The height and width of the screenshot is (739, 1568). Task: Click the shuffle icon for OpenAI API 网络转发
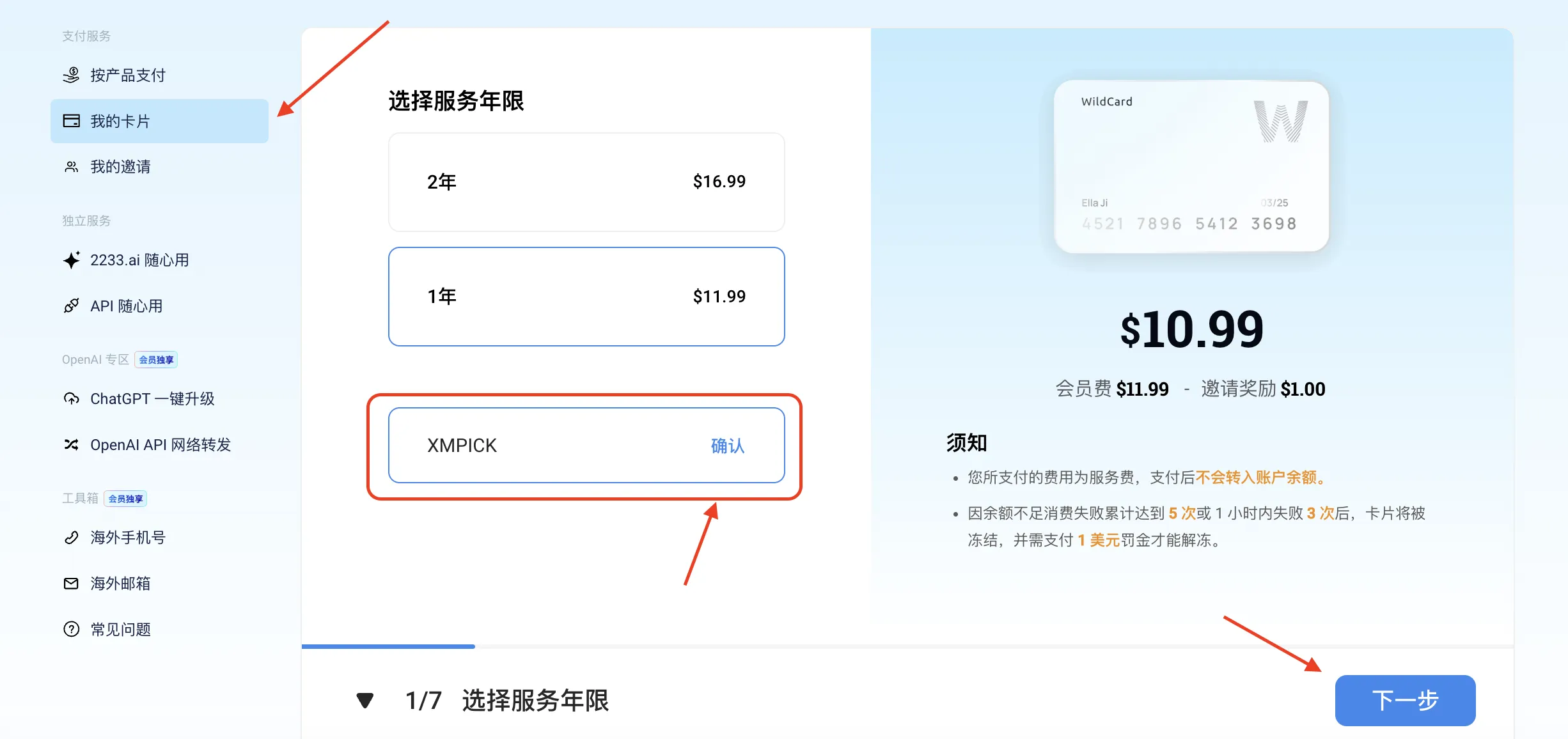pyautogui.click(x=71, y=445)
